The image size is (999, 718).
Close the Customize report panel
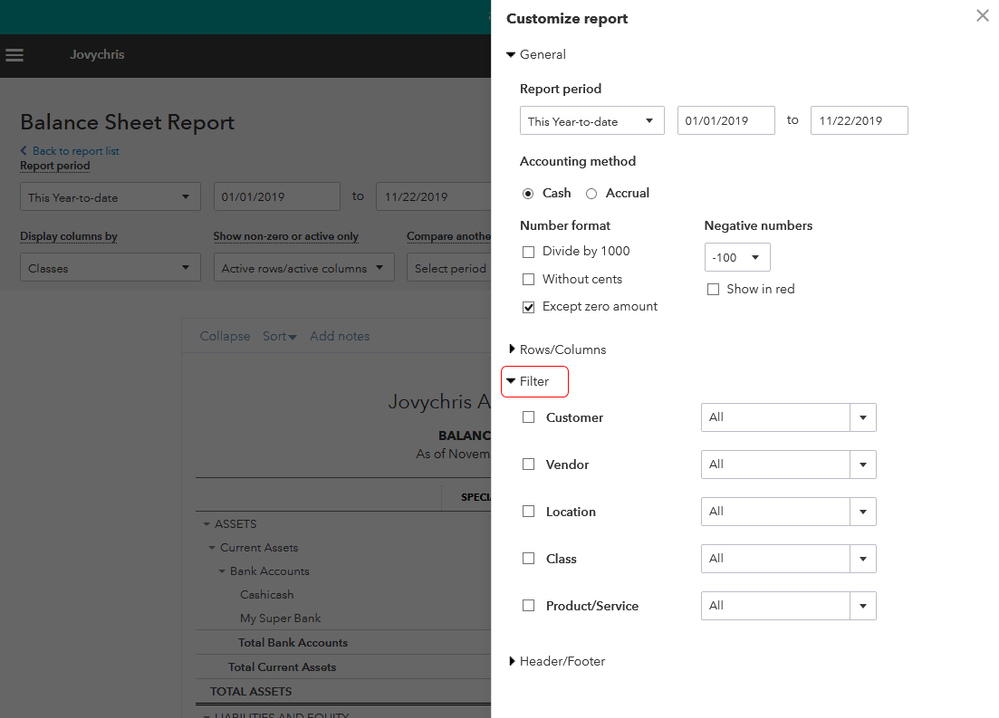click(x=982, y=16)
